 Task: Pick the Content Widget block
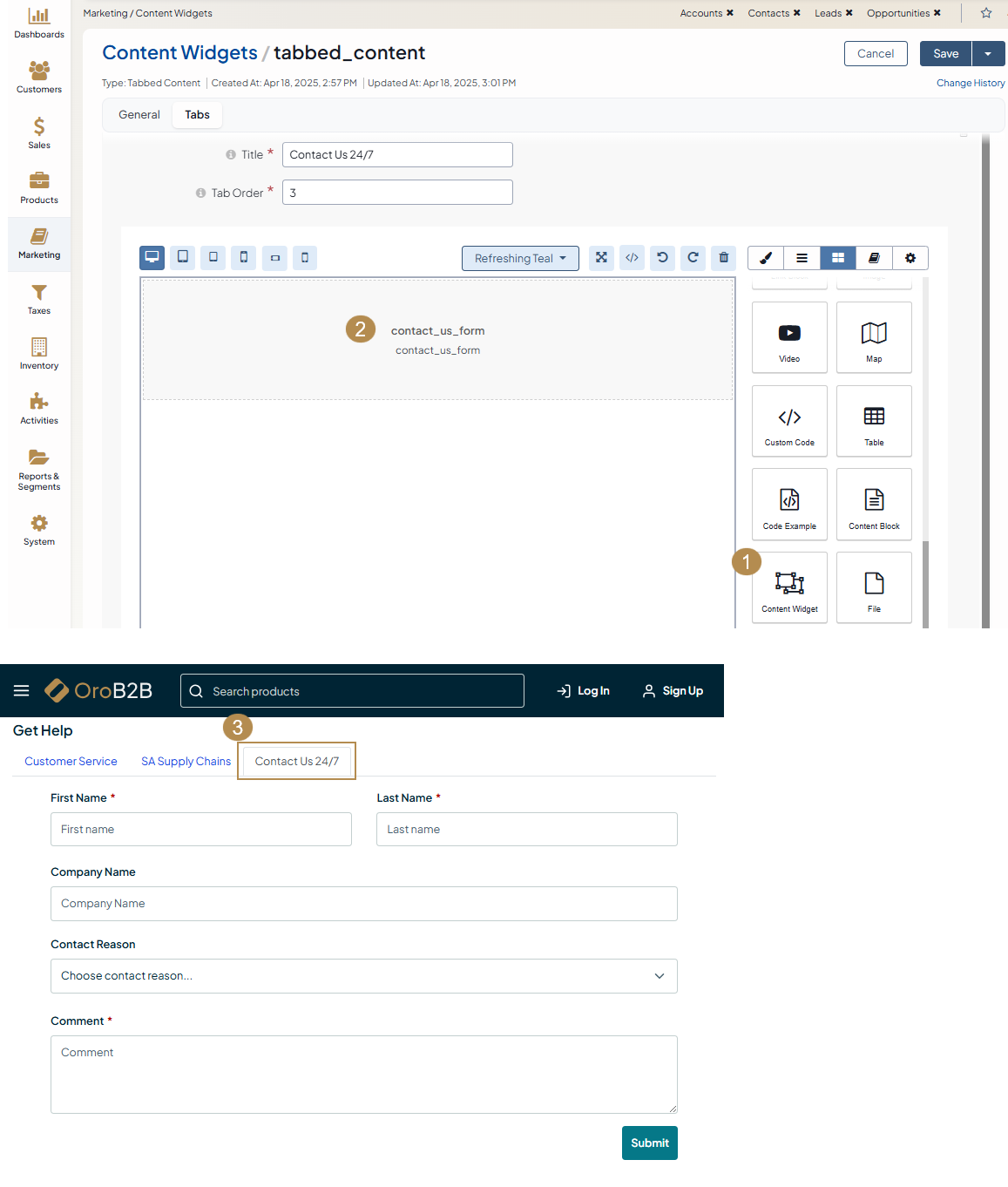pyautogui.click(x=789, y=588)
